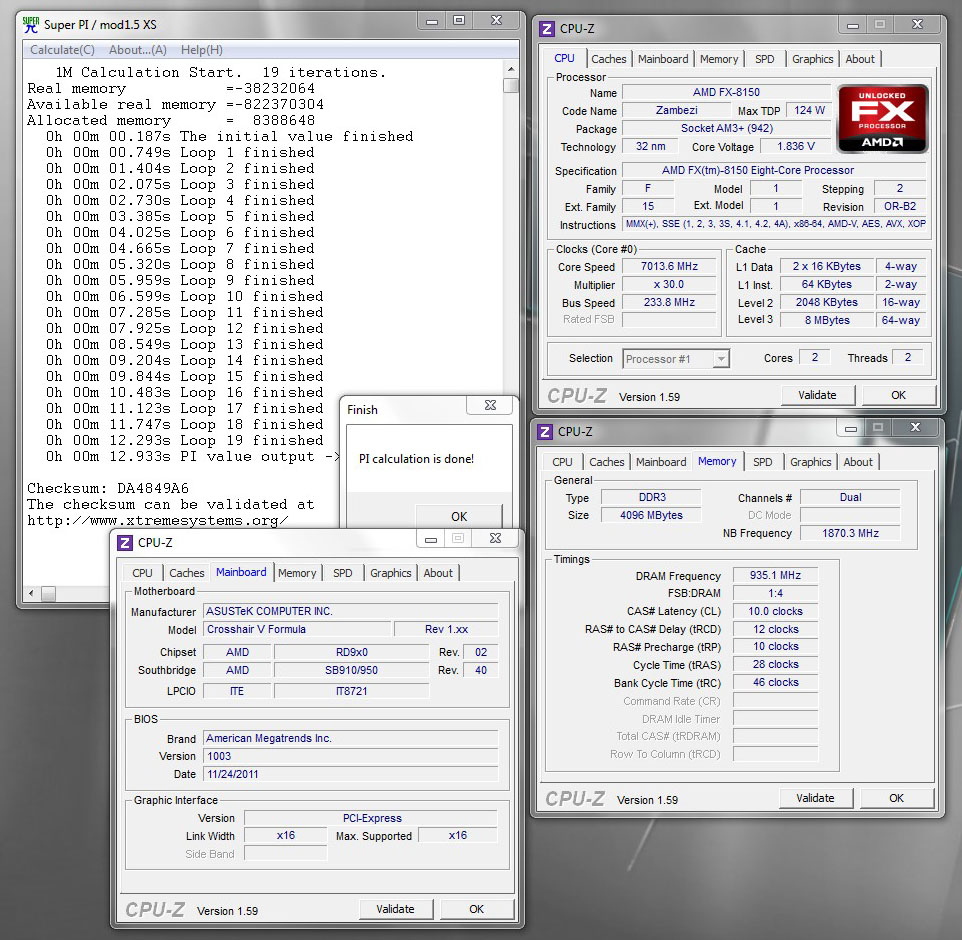Viewport: 962px width, 940px height.
Task: Switch to Caches tab in CPU window
Action: (609, 59)
